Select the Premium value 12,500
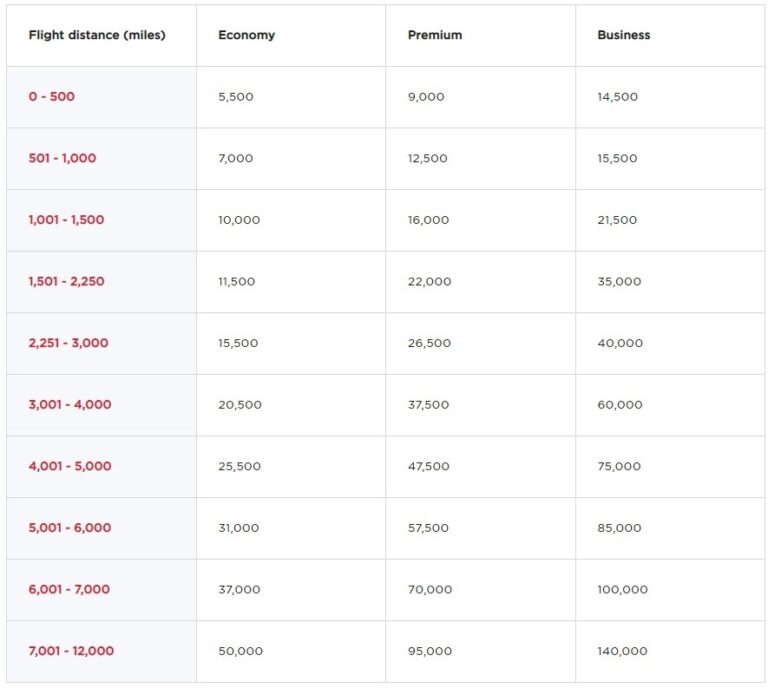This screenshot has width=768, height=688. (428, 158)
